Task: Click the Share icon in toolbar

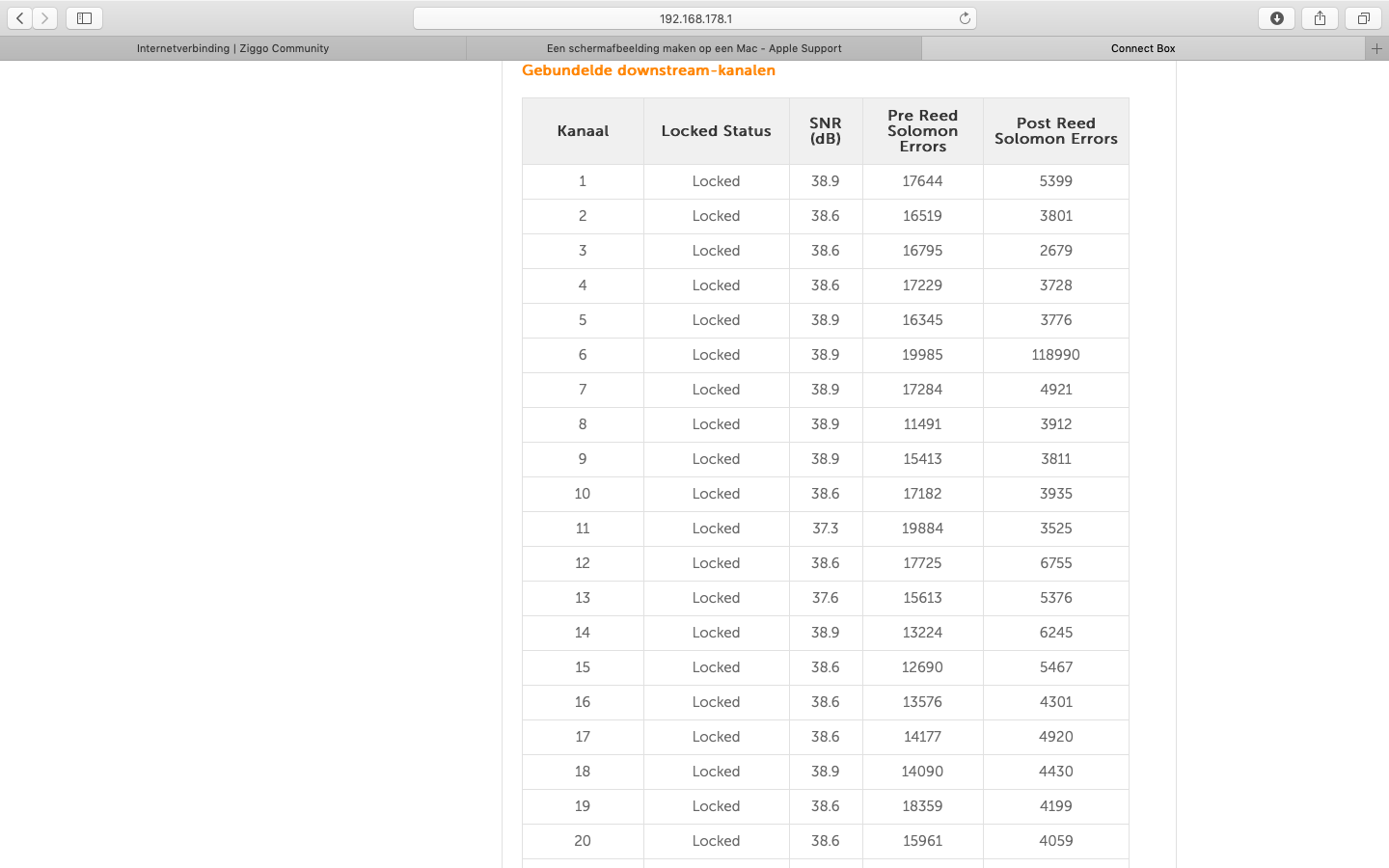Action: (x=1320, y=18)
